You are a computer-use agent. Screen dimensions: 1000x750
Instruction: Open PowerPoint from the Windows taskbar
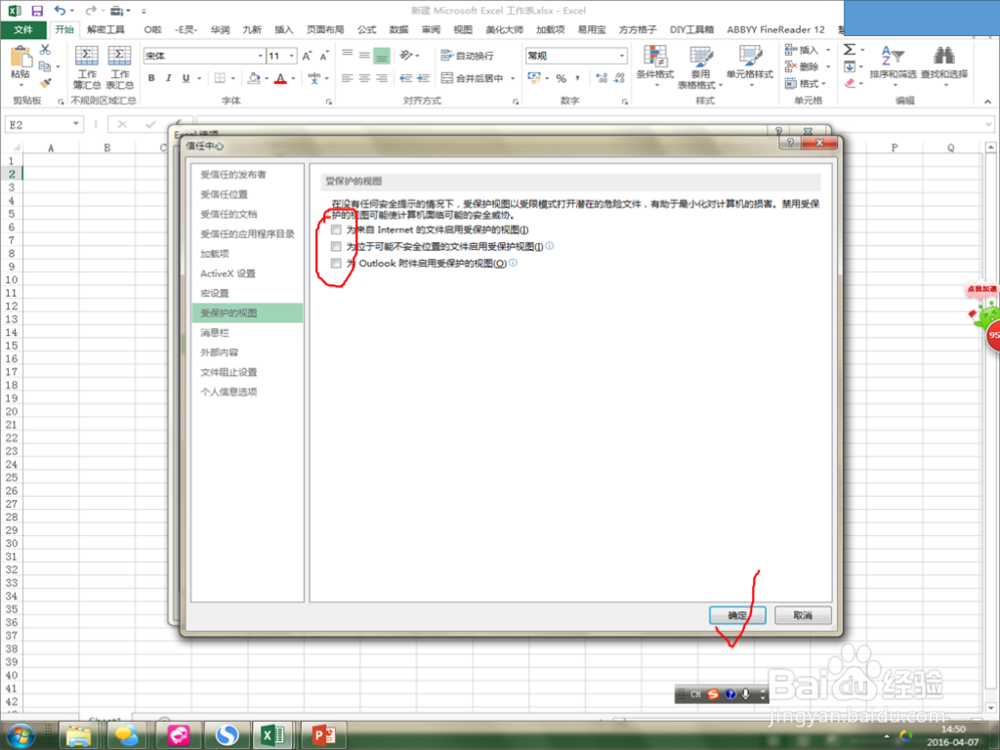point(324,735)
